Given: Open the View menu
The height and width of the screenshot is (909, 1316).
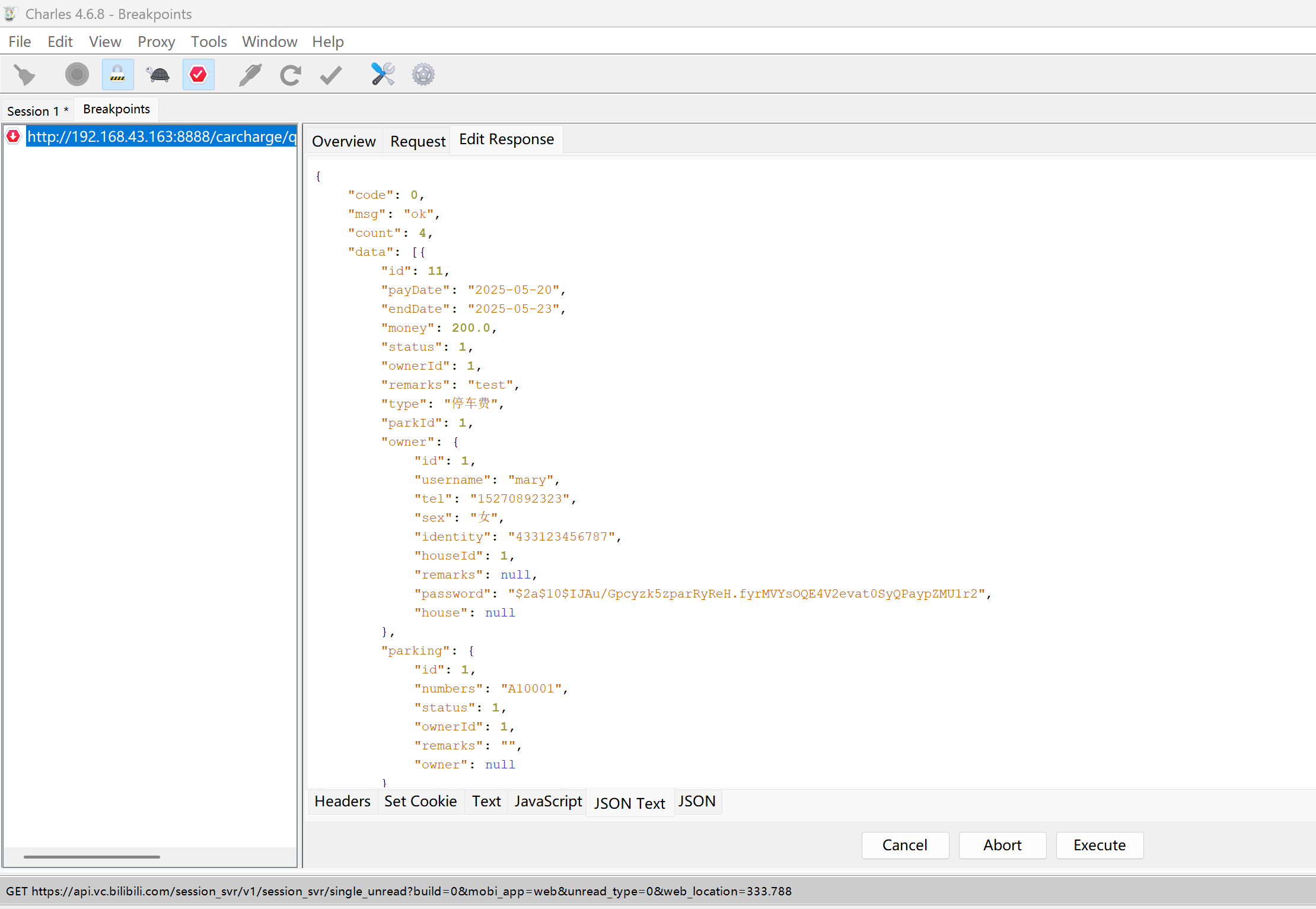Looking at the screenshot, I should click(x=105, y=42).
